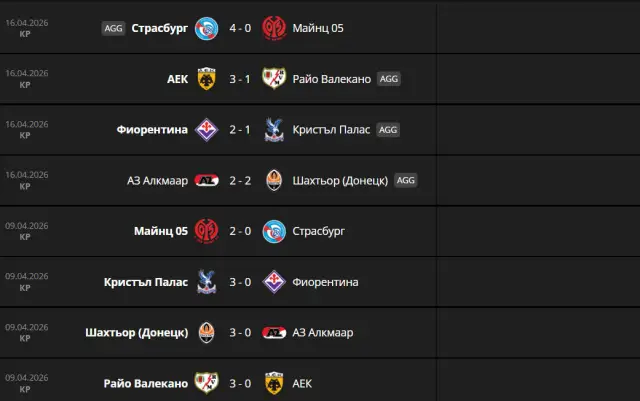
Task: Click Crystal Palace logo in the 3-0 Fiorentina match
Action: [207, 282]
